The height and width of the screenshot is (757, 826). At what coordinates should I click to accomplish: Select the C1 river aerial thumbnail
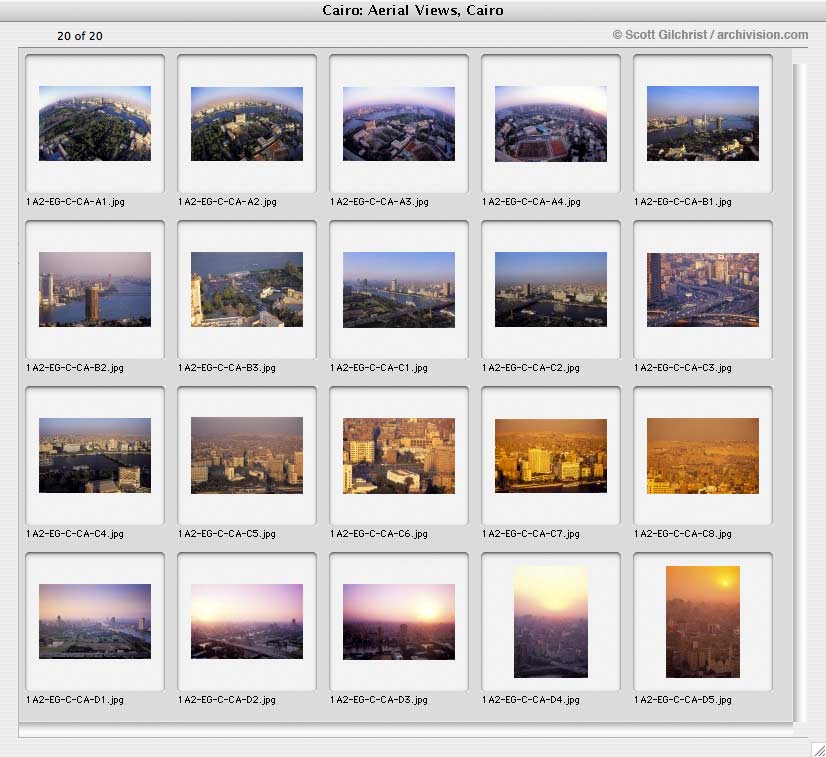click(x=399, y=289)
